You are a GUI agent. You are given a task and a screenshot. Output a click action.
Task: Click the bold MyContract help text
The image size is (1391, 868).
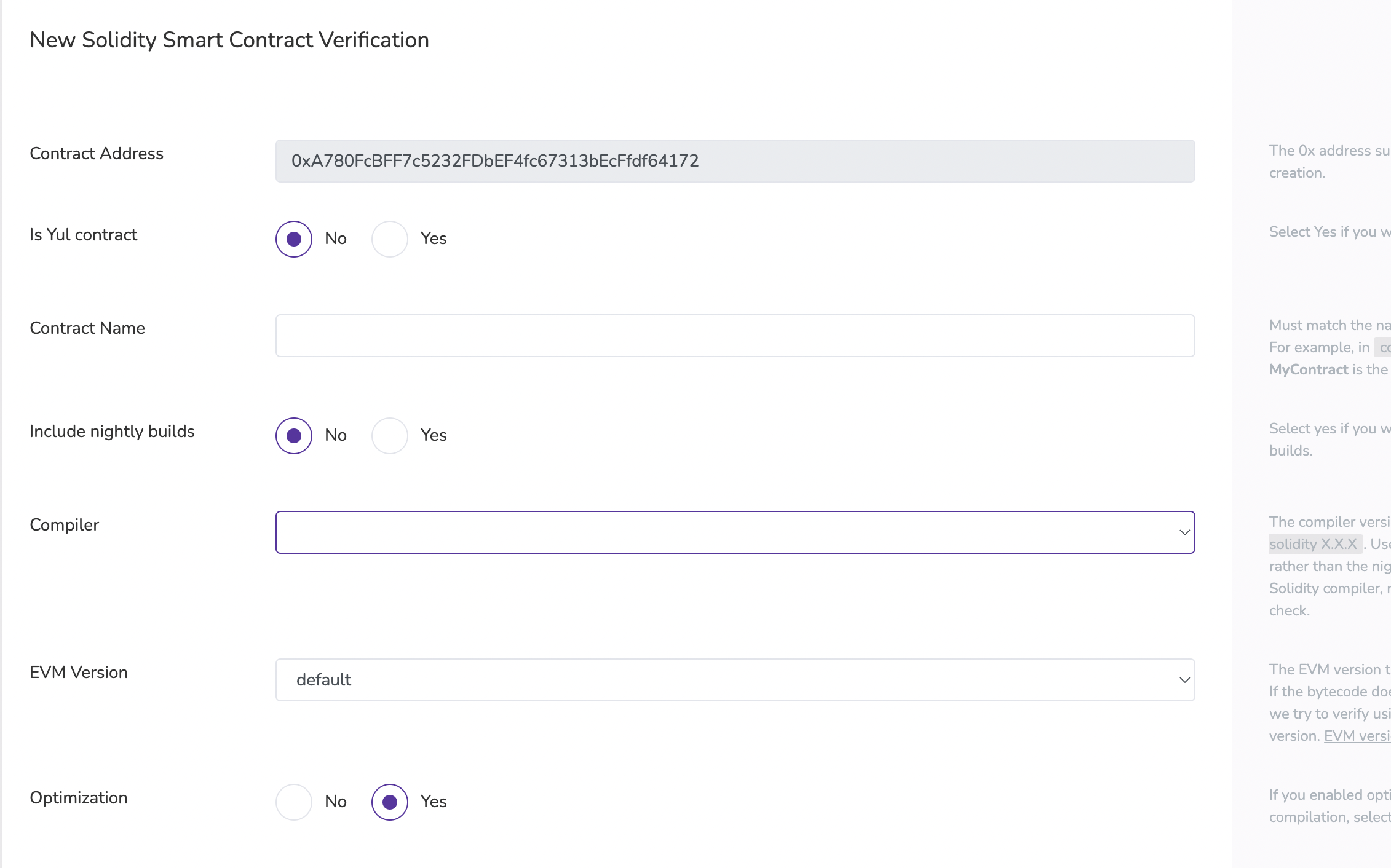1309,369
